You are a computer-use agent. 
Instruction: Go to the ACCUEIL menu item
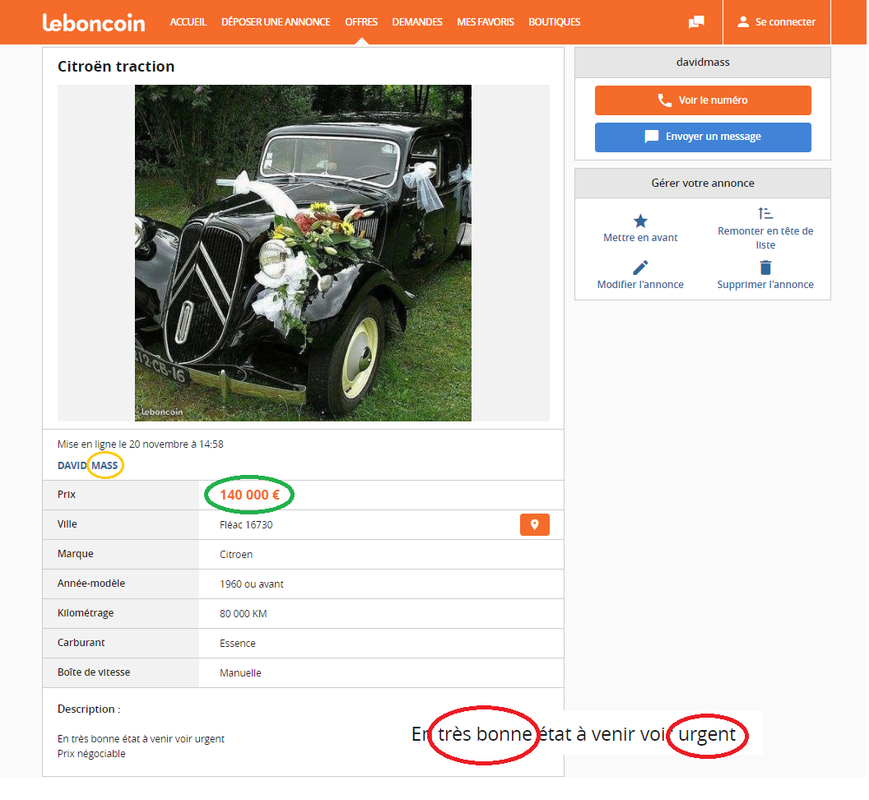(x=188, y=22)
